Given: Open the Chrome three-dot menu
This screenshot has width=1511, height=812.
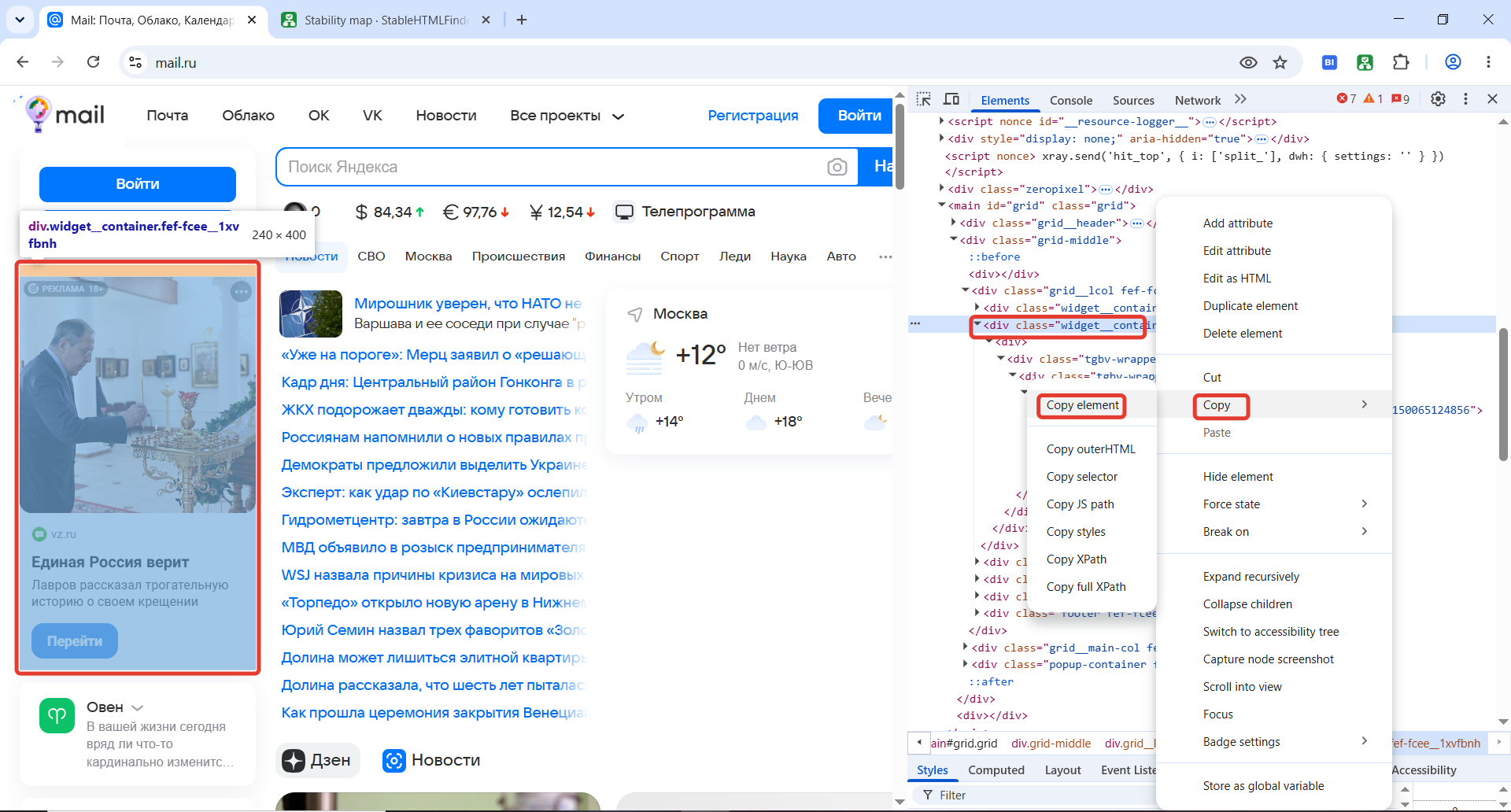Looking at the screenshot, I should coord(1488,62).
